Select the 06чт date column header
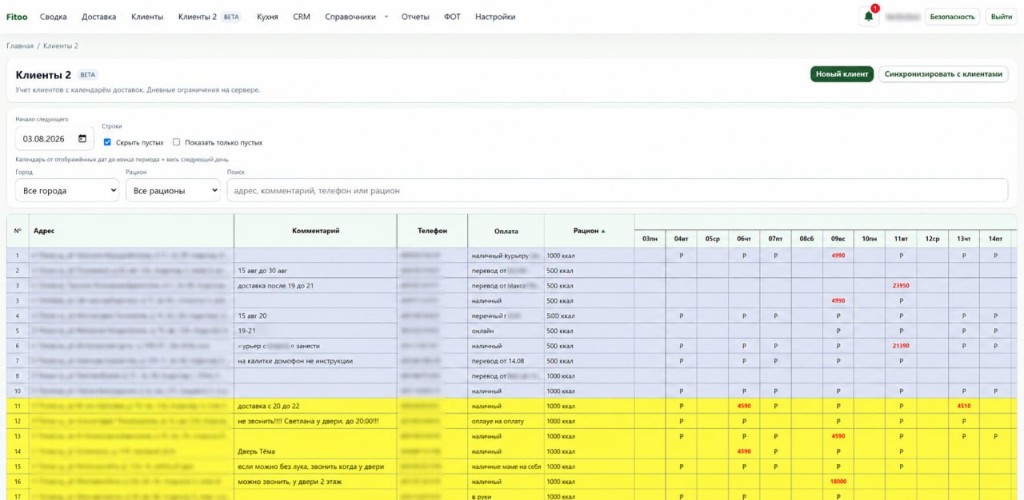The width and height of the screenshot is (1024, 500). 744,240
